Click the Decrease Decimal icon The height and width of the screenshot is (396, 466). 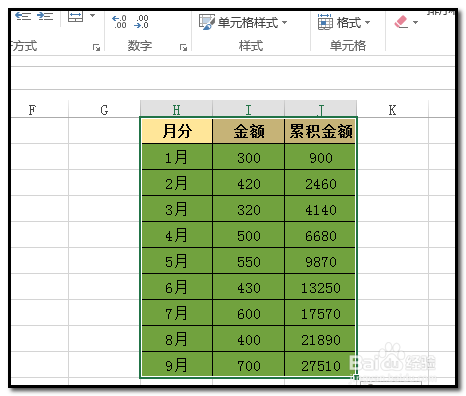141,22
